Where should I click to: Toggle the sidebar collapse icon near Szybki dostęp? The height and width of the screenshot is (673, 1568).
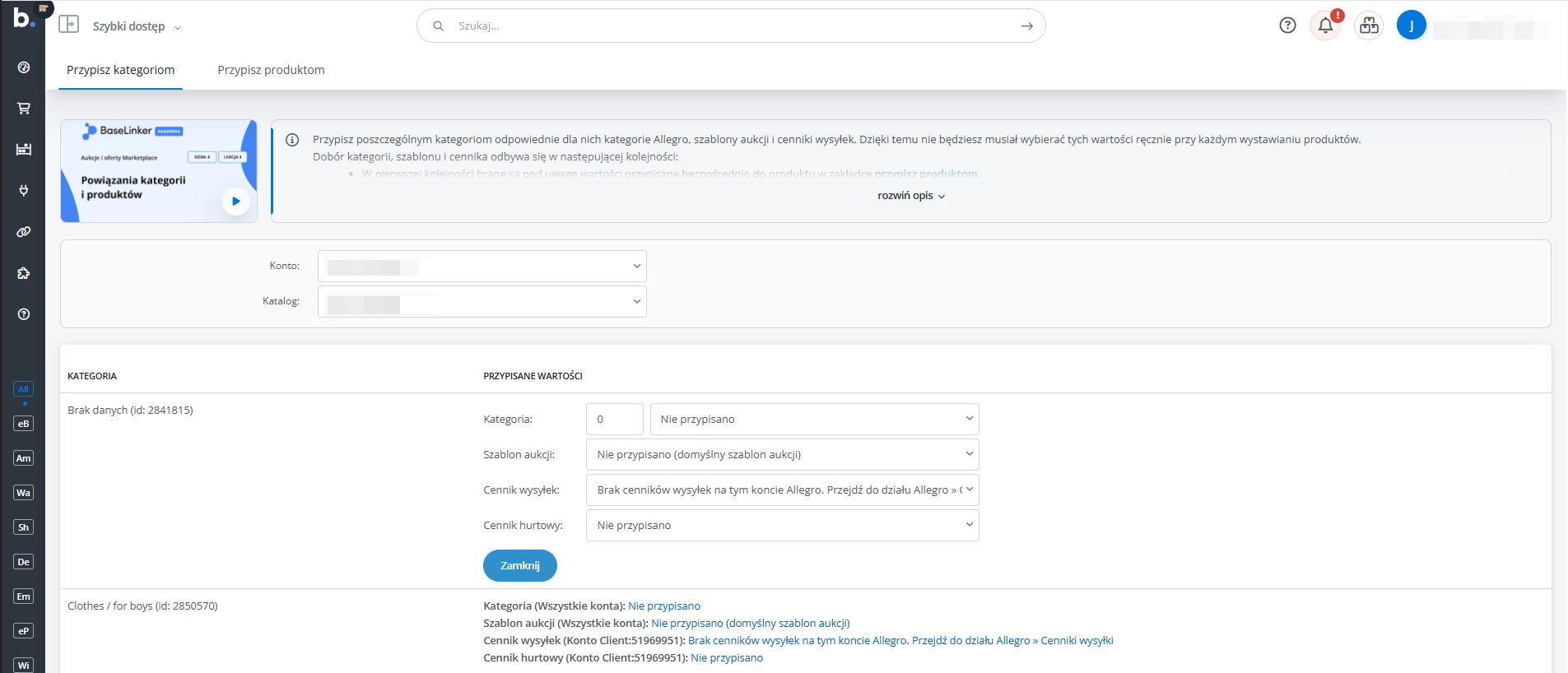pos(69,25)
